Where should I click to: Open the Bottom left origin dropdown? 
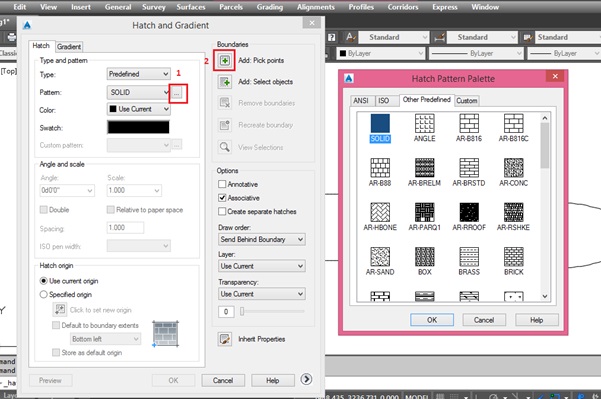pyautogui.click(x=105, y=339)
